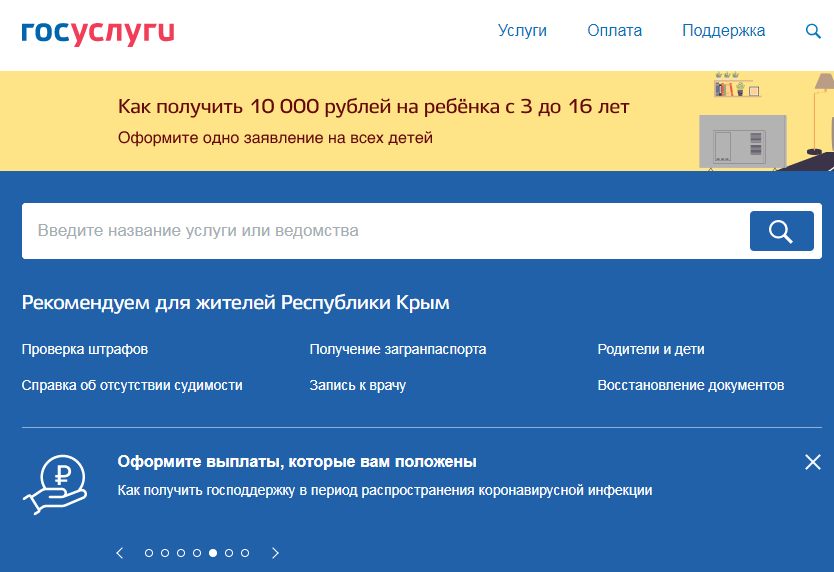Open Восстановление документов link
834x572 pixels.
click(x=691, y=385)
